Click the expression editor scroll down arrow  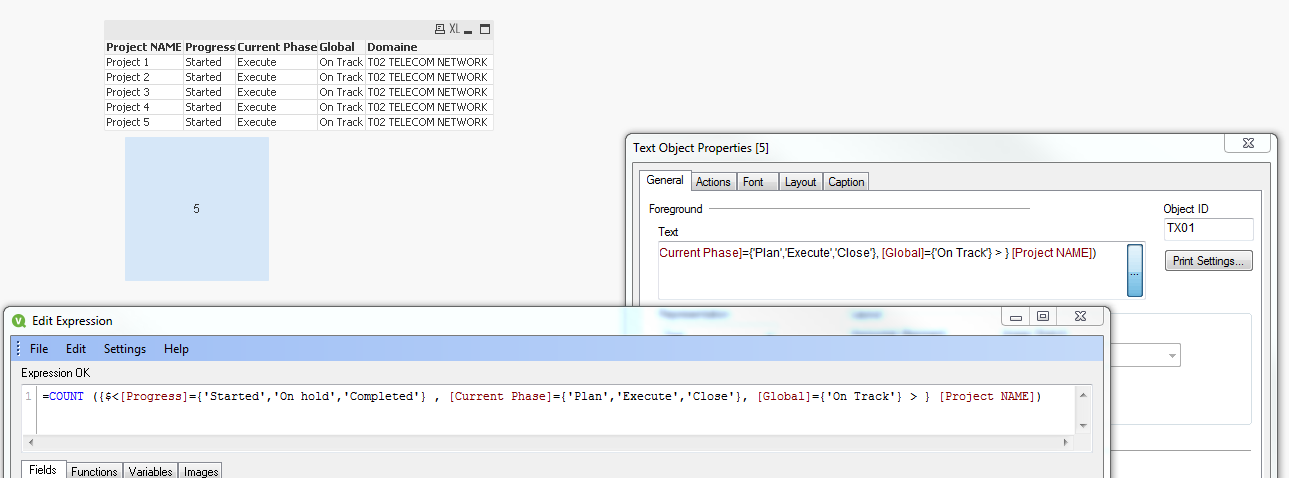(1083, 426)
